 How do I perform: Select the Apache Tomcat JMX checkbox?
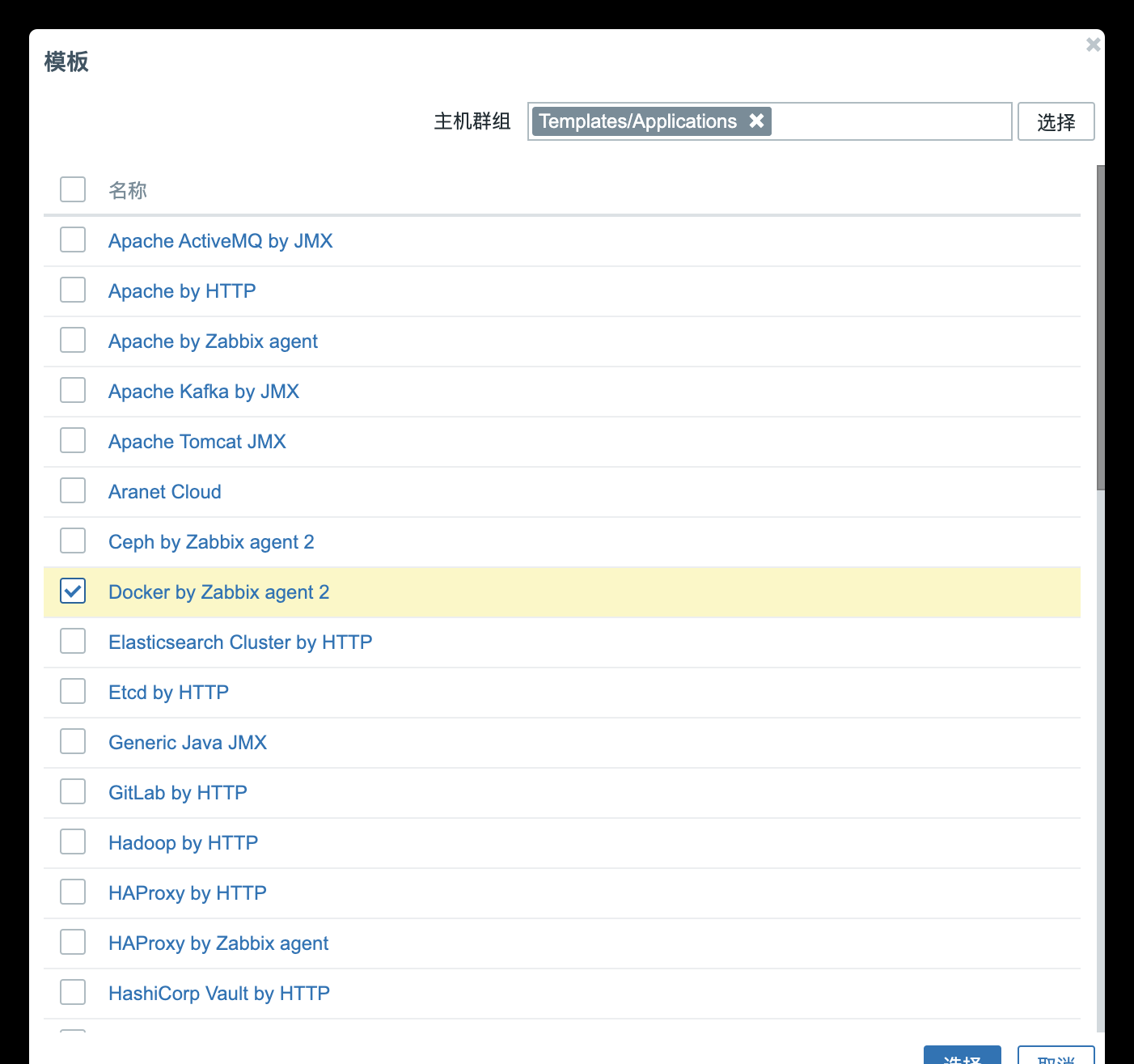(73, 440)
